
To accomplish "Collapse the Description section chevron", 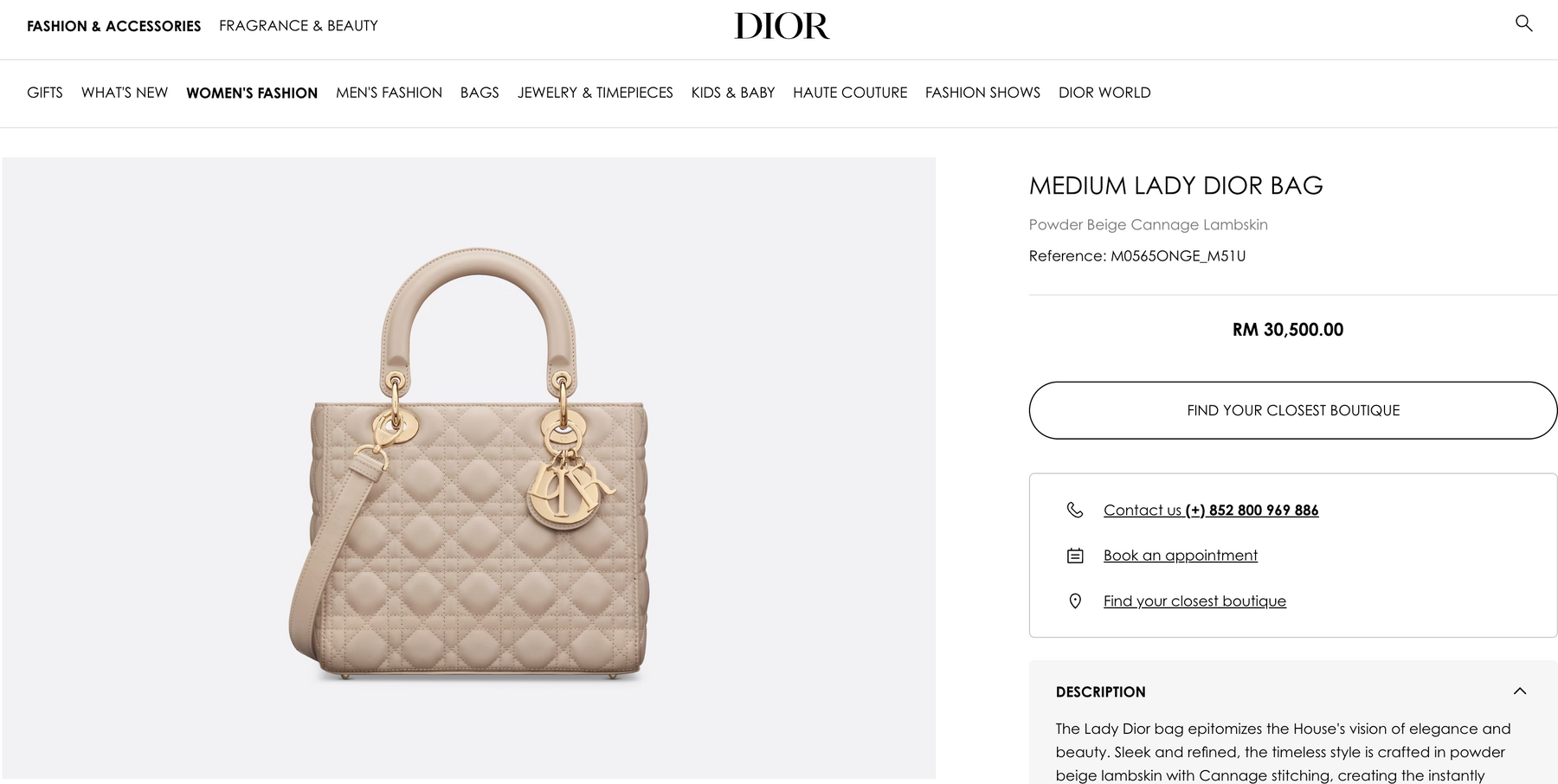I will pyautogui.click(x=1520, y=691).
